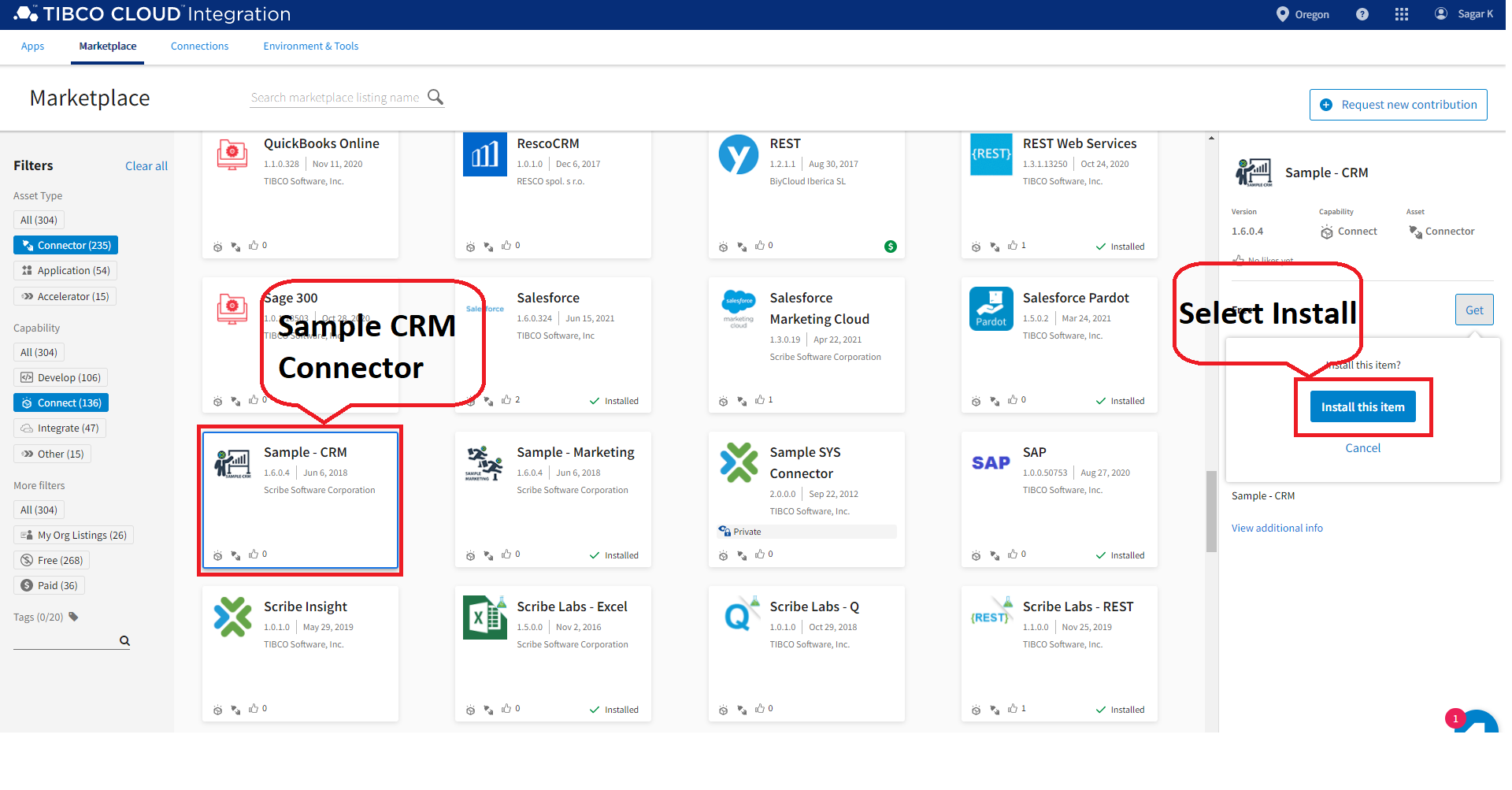
Task: Open the apps grid launcher icon
Action: [x=1401, y=14]
